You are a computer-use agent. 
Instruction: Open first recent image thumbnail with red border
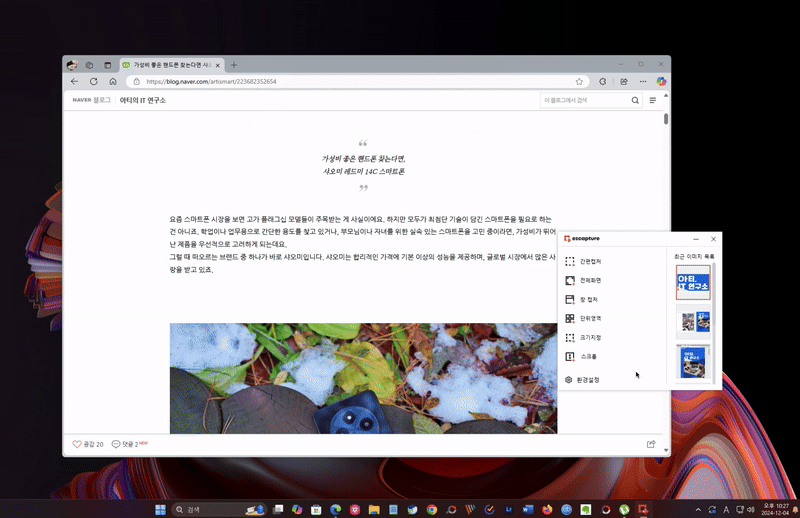click(693, 282)
